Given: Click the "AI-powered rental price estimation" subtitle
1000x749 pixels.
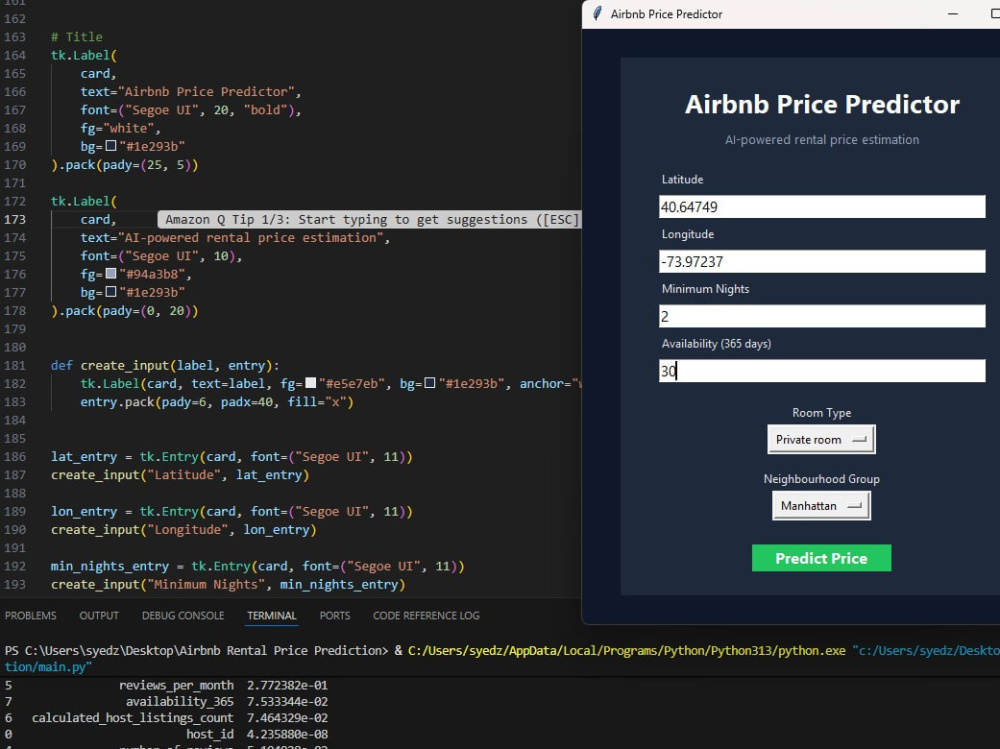Looking at the screenshot, I should tap(822, 140).
